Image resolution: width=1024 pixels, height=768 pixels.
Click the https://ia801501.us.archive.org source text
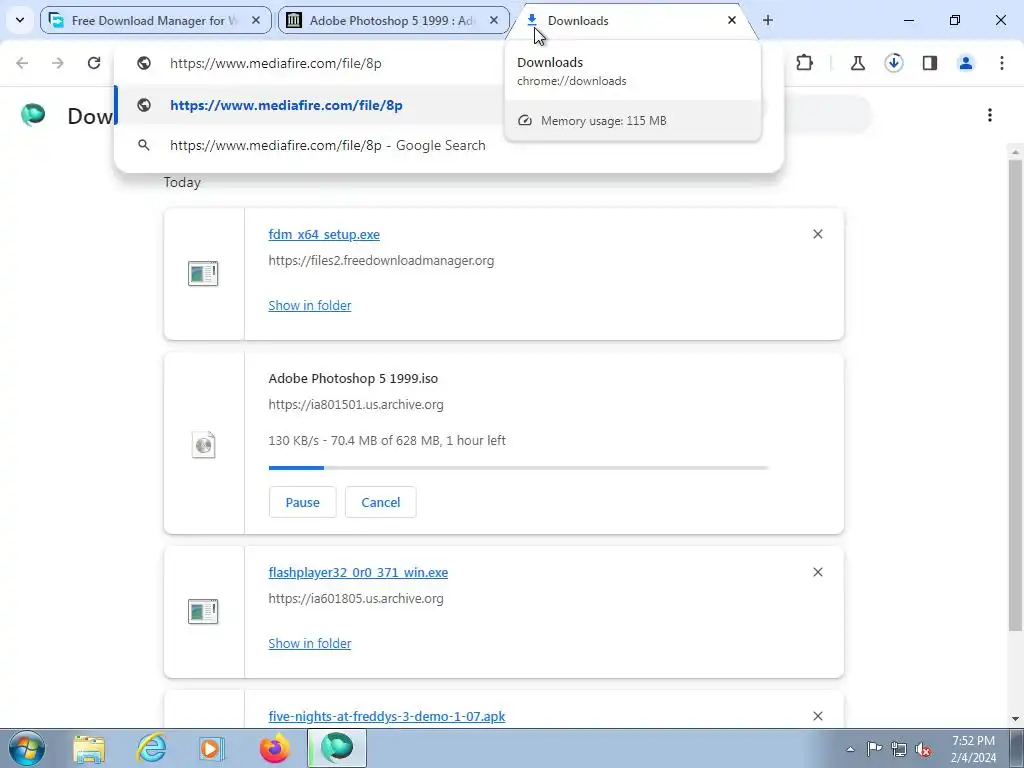coord(356,404)
